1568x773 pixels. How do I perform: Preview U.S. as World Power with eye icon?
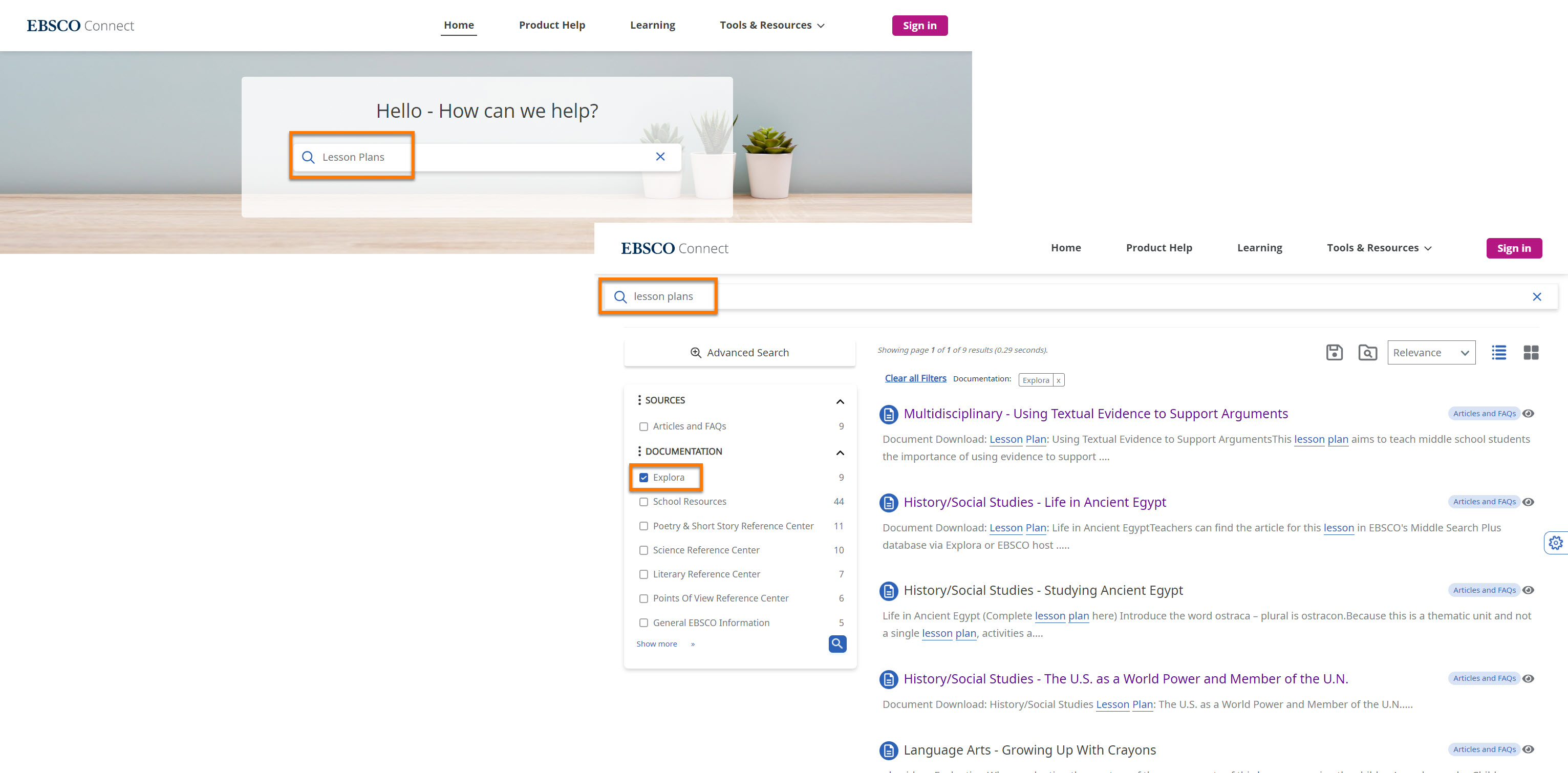point(1528,678)
